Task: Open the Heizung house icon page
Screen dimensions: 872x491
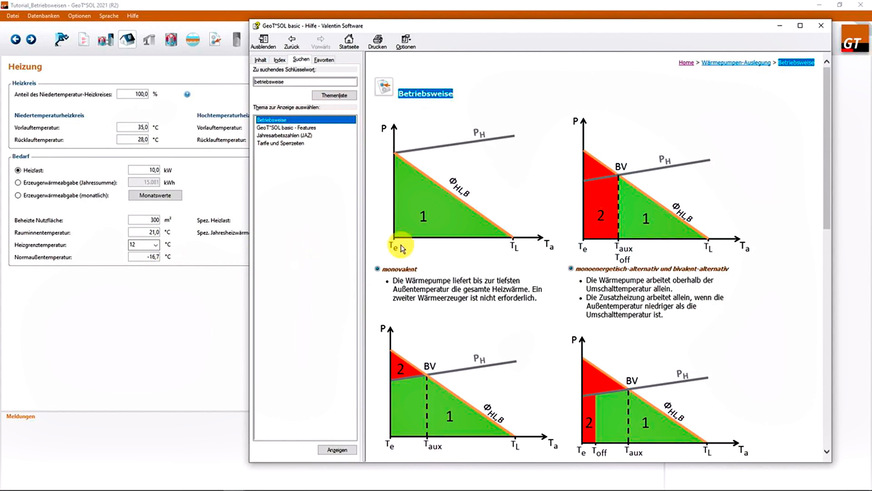Action: coord(128,40)
